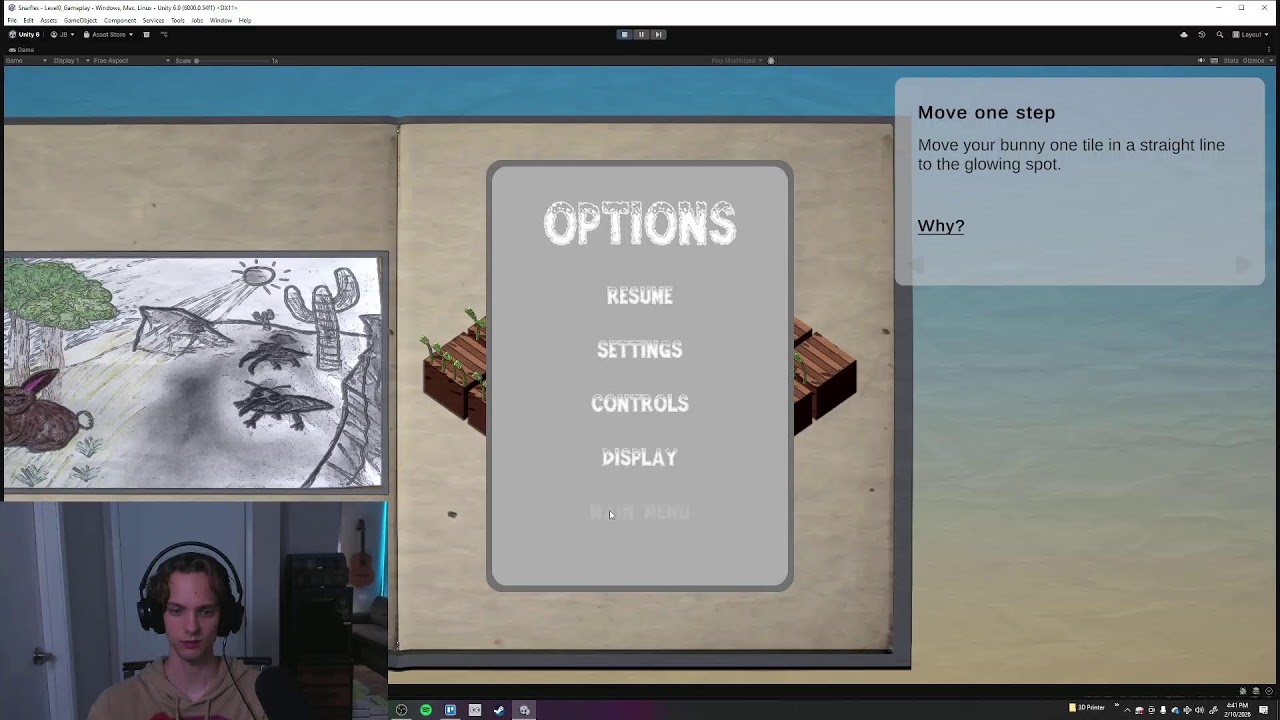
Task: Open the 3D Printer folder toolbar
Action: click(x=1087, y=708)
